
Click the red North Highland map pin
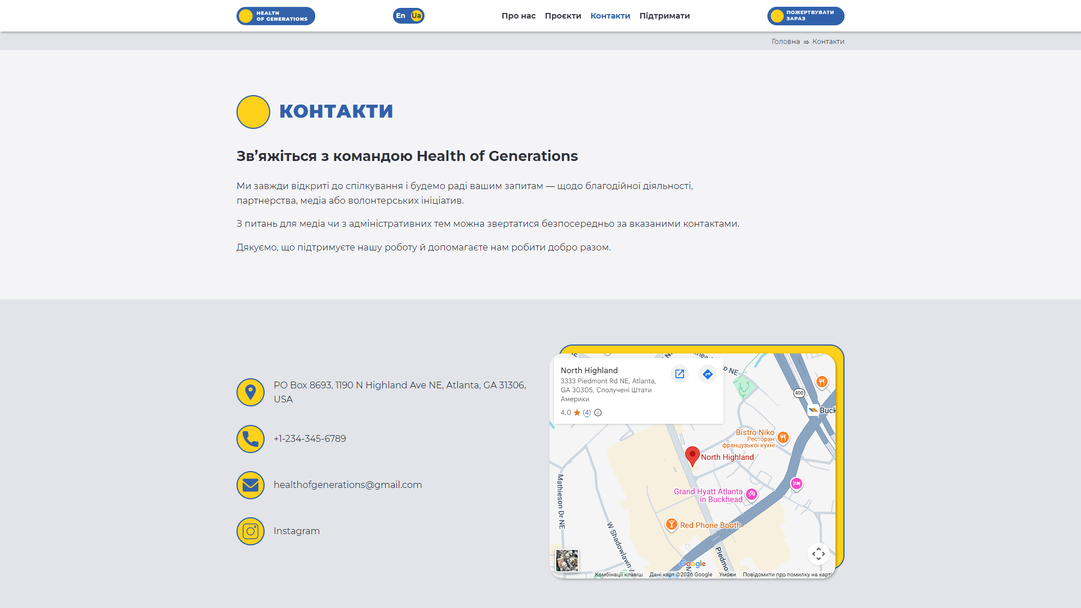coord(692,456)
